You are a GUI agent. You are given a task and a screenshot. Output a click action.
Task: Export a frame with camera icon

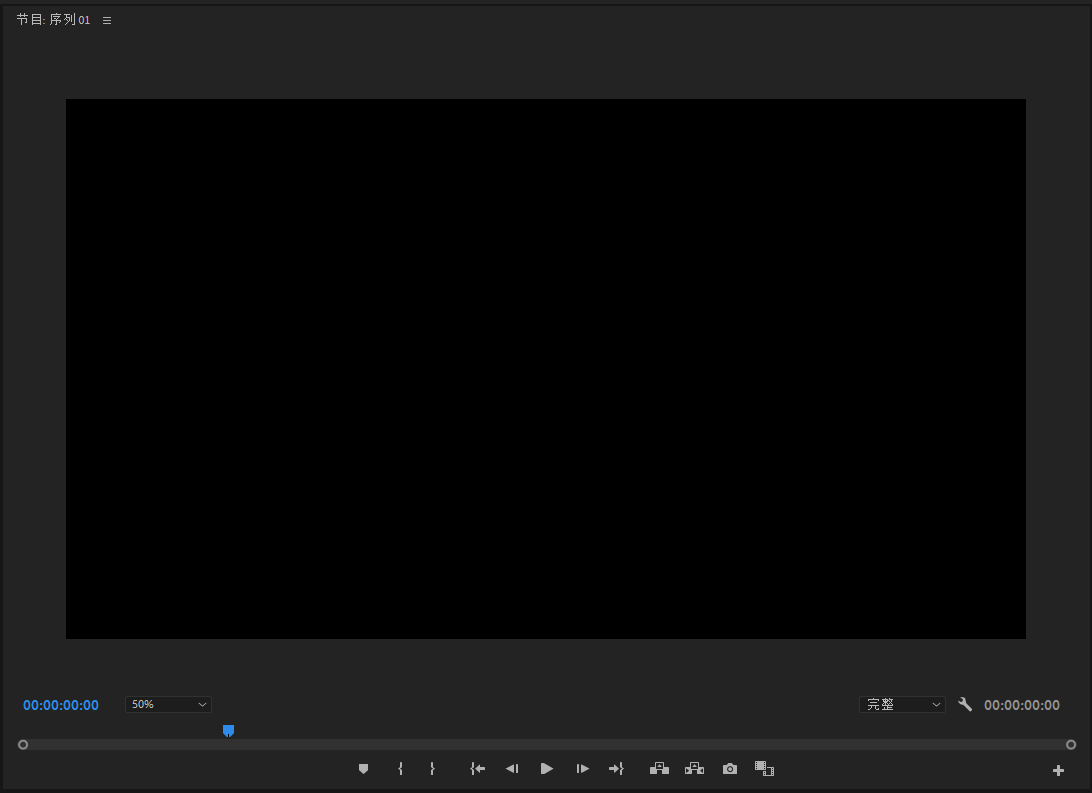(730, 769)
